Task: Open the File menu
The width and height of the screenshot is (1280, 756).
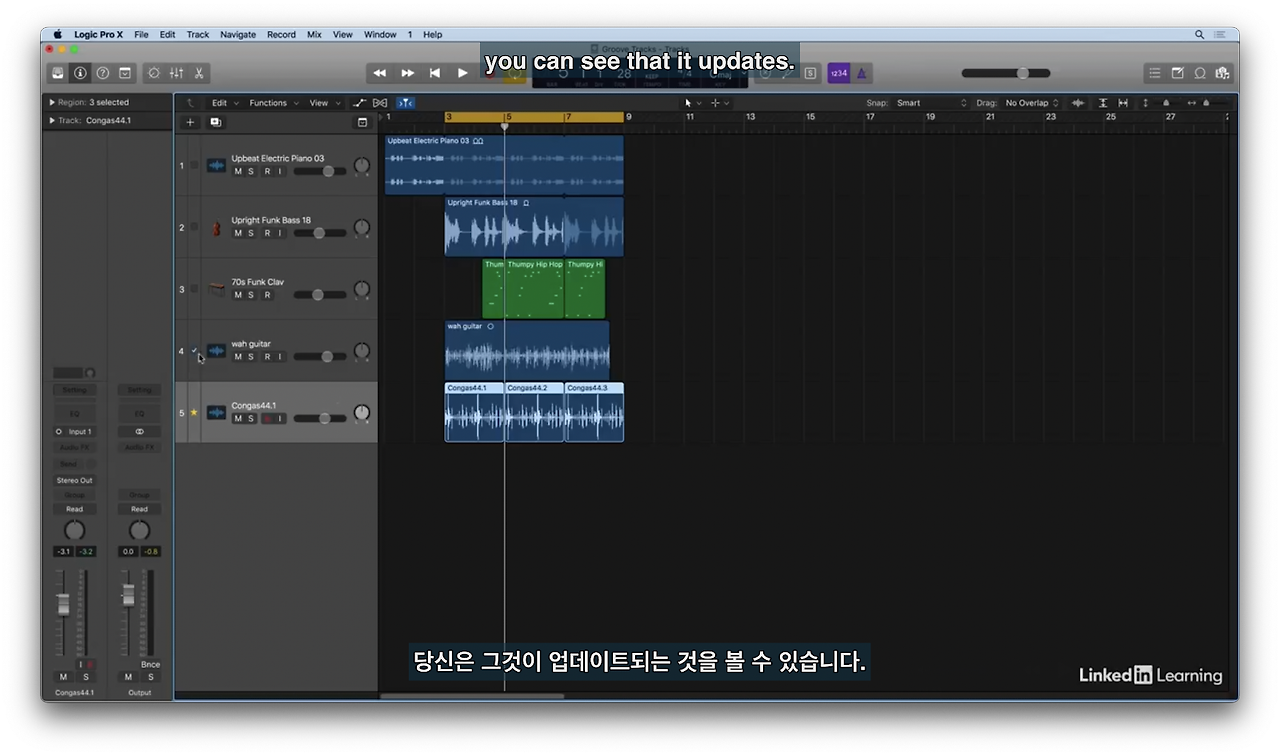Action: [141, 34]
